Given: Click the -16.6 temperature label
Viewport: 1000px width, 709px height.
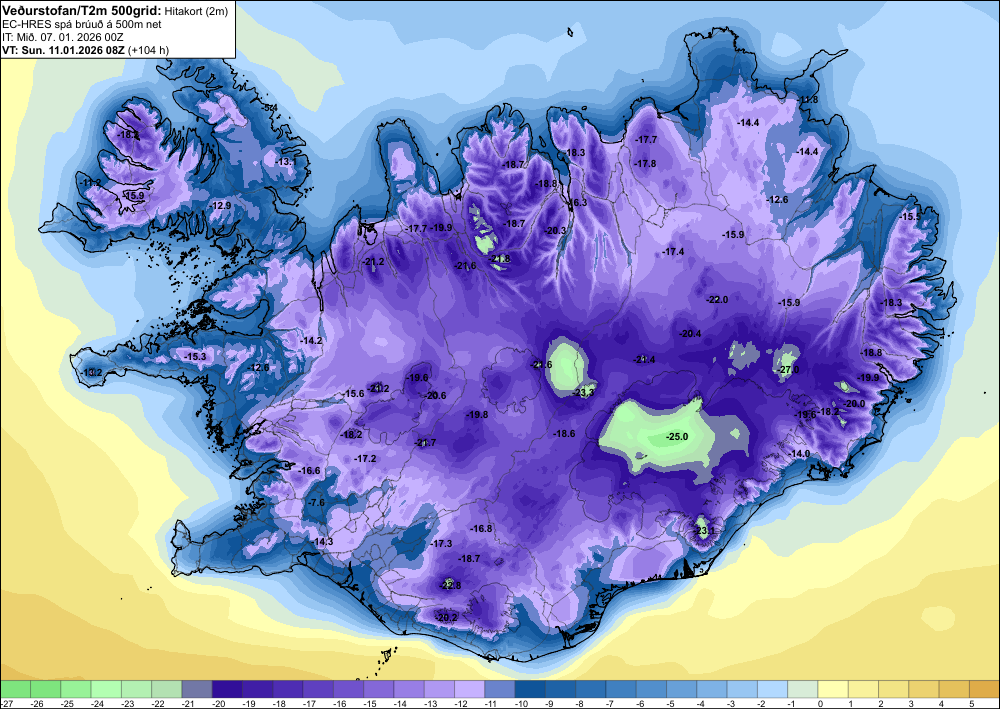Looking at the screenshot, I should (309, 471).
